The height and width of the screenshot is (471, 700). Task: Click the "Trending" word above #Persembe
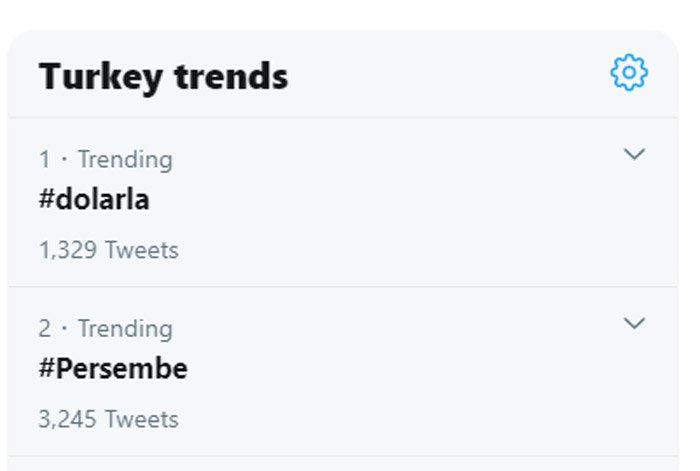(125, 329)
